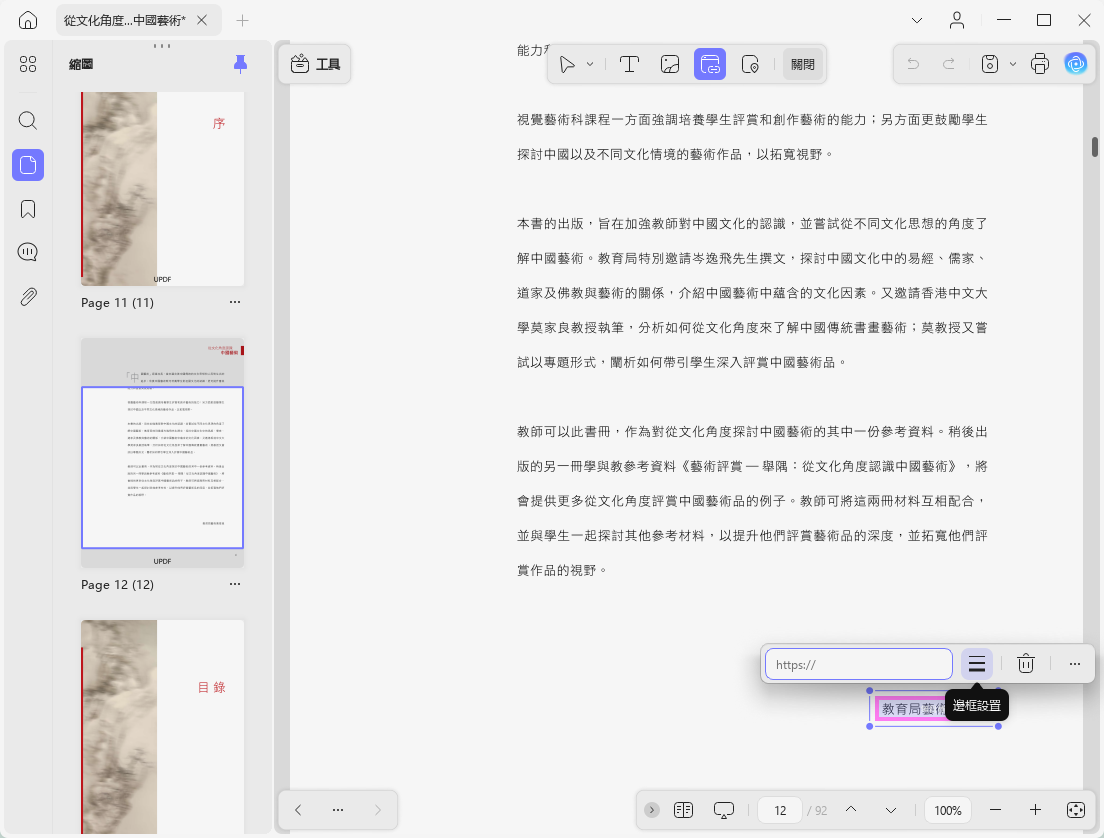Save the document with disk icon

point(990,64)
